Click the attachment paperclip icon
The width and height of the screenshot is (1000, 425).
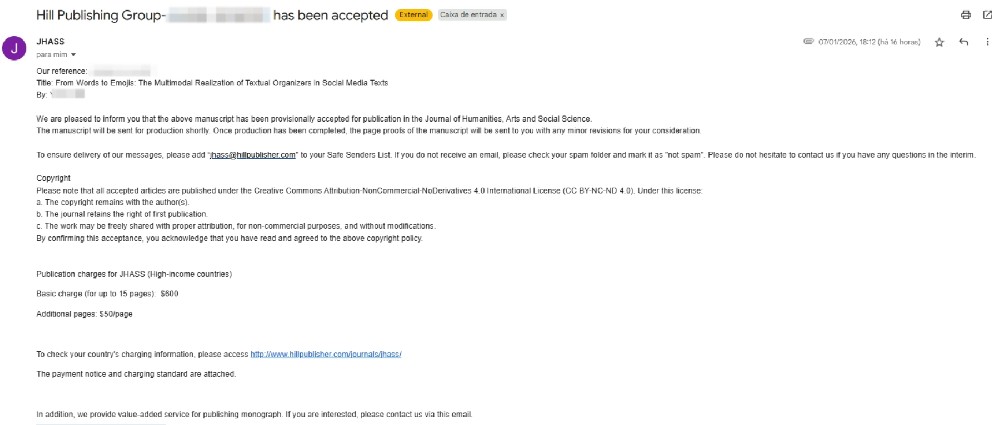[808, 42]
